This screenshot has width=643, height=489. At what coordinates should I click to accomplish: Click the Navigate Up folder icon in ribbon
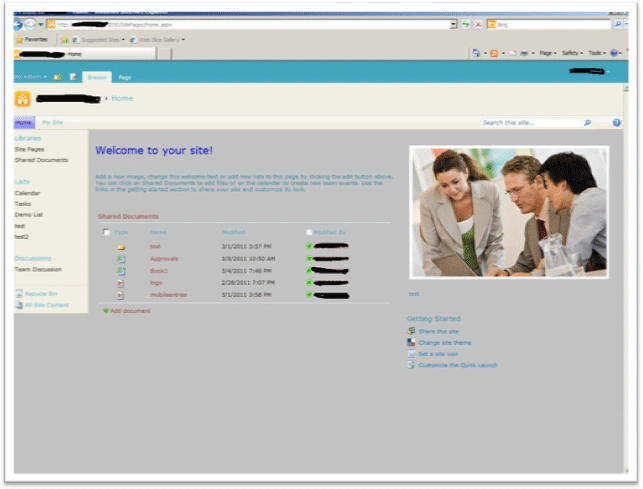57,77
